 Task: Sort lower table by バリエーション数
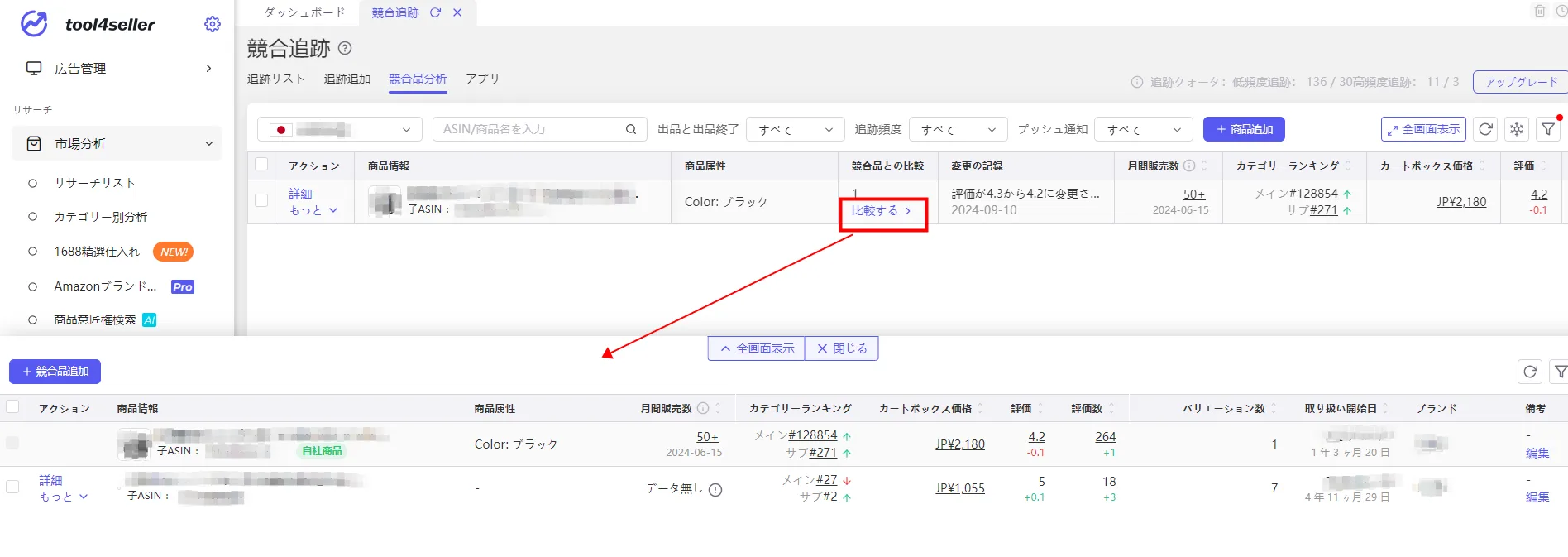click(1274, 408)
